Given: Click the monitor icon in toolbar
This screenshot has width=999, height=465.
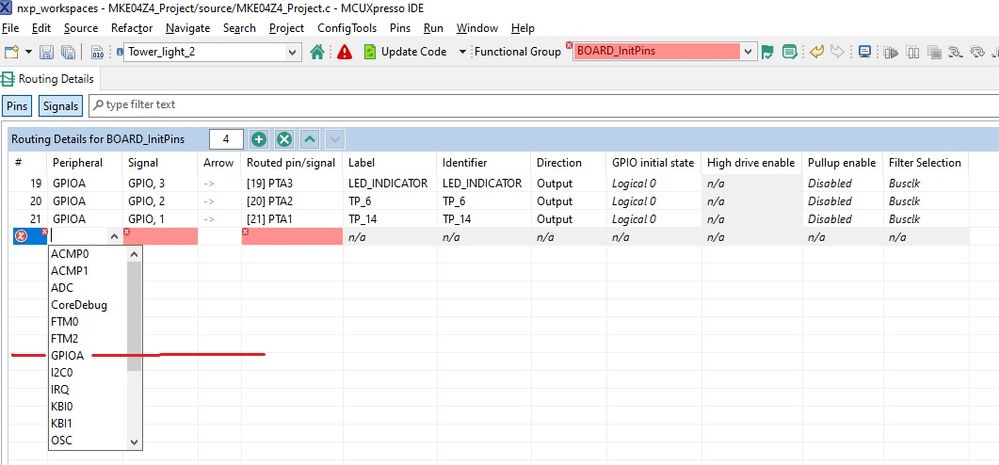Looking at the screenshot, I should pos(865,52).
